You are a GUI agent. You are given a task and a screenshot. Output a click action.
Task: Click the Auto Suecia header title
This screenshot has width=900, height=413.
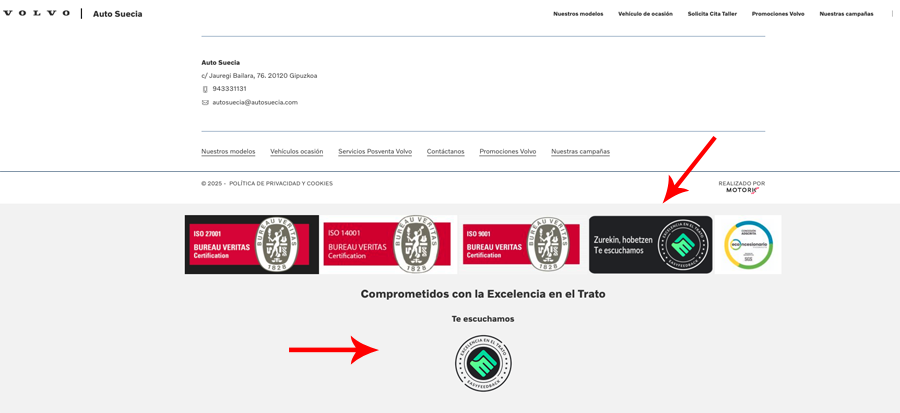118,14
